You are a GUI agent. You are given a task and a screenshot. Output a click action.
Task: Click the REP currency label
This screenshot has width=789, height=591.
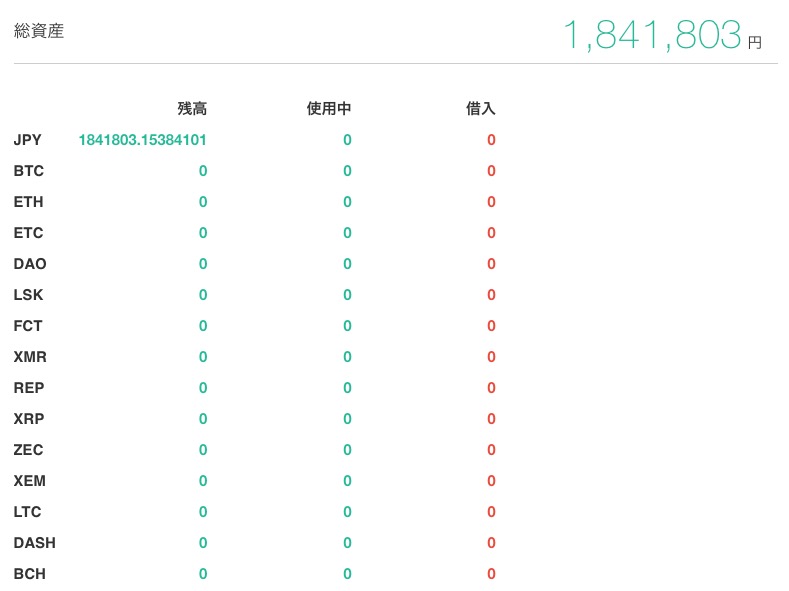pyautogui.click(x=29, y=388)
